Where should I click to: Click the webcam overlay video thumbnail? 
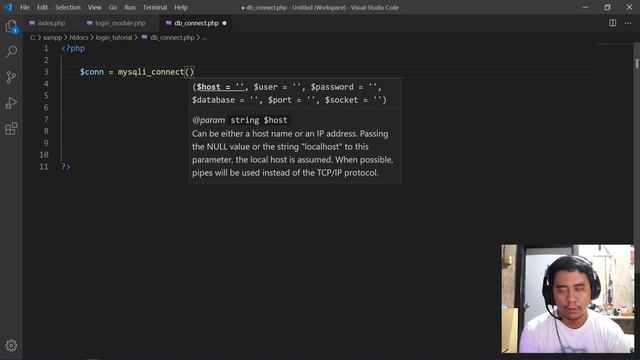tap(568, 299)
